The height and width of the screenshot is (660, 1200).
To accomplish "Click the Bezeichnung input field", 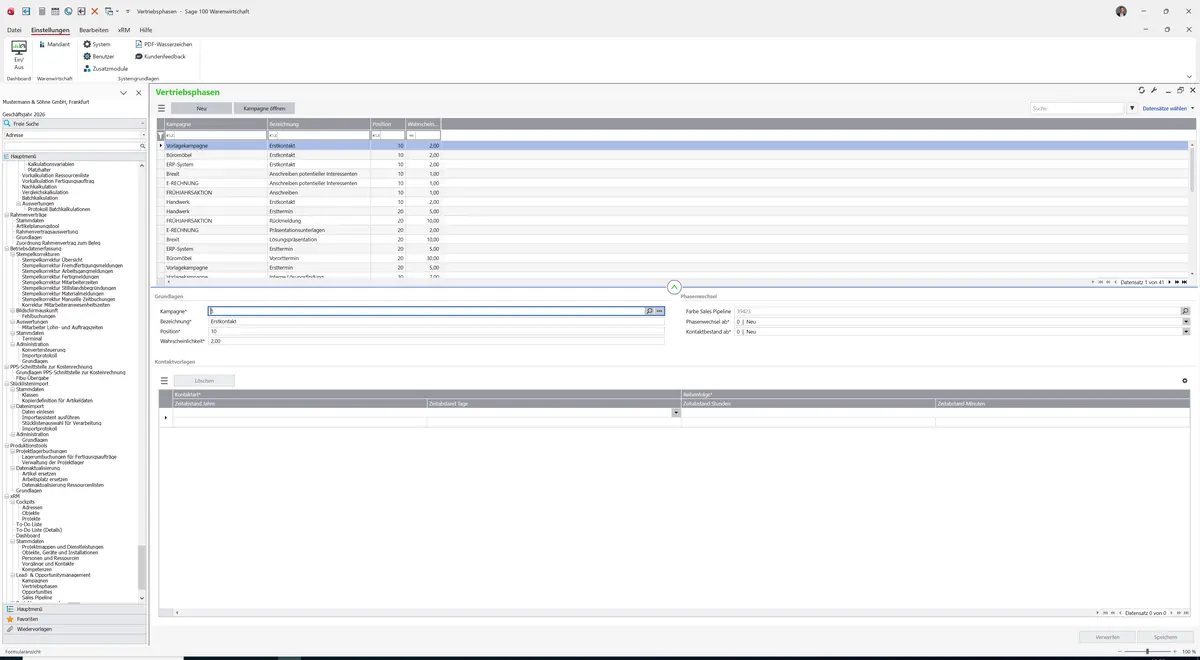I will [x=436, y=321].
